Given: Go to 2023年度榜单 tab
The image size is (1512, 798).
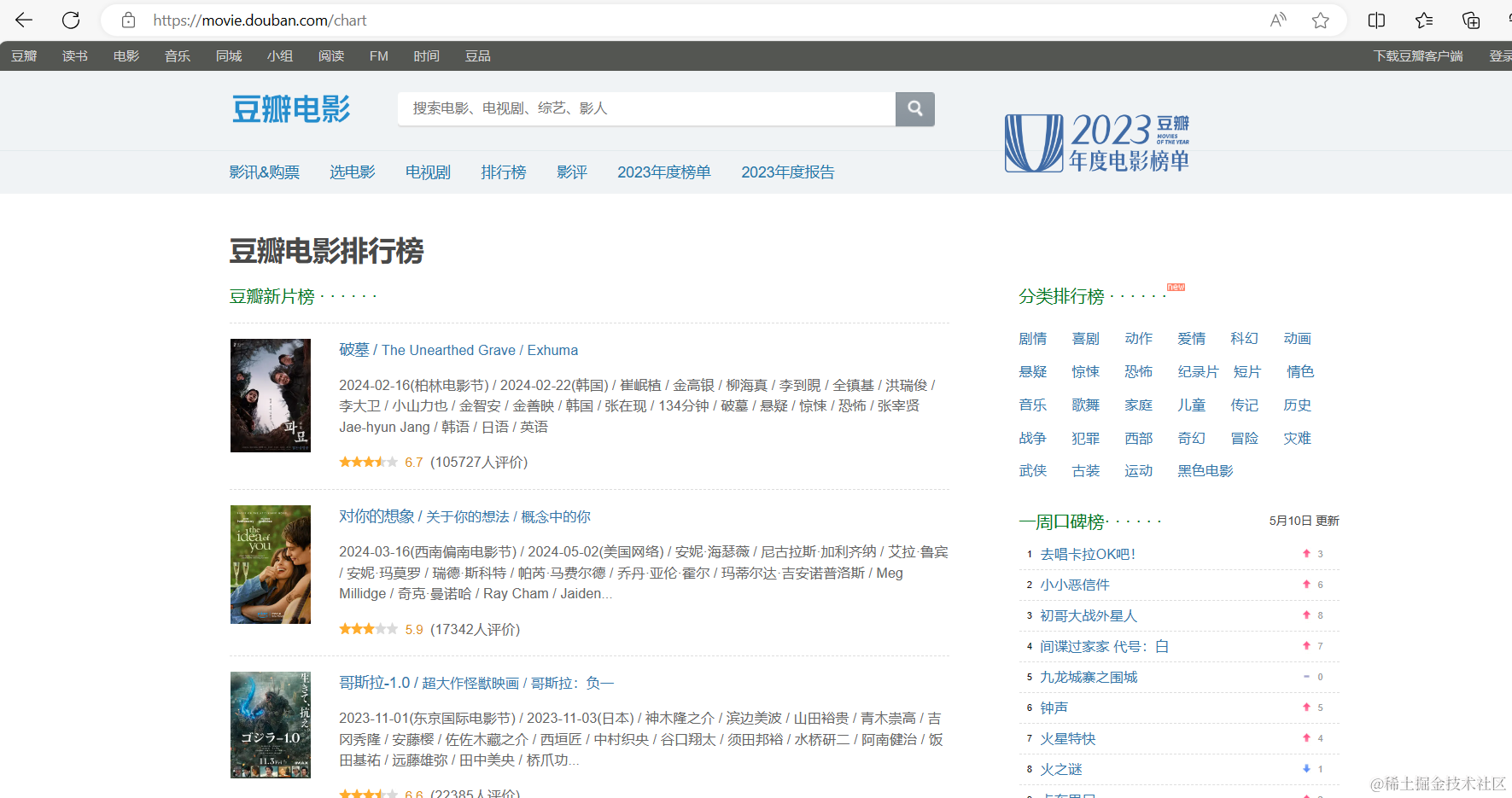Looking at the screenshot, I should 664,172.
